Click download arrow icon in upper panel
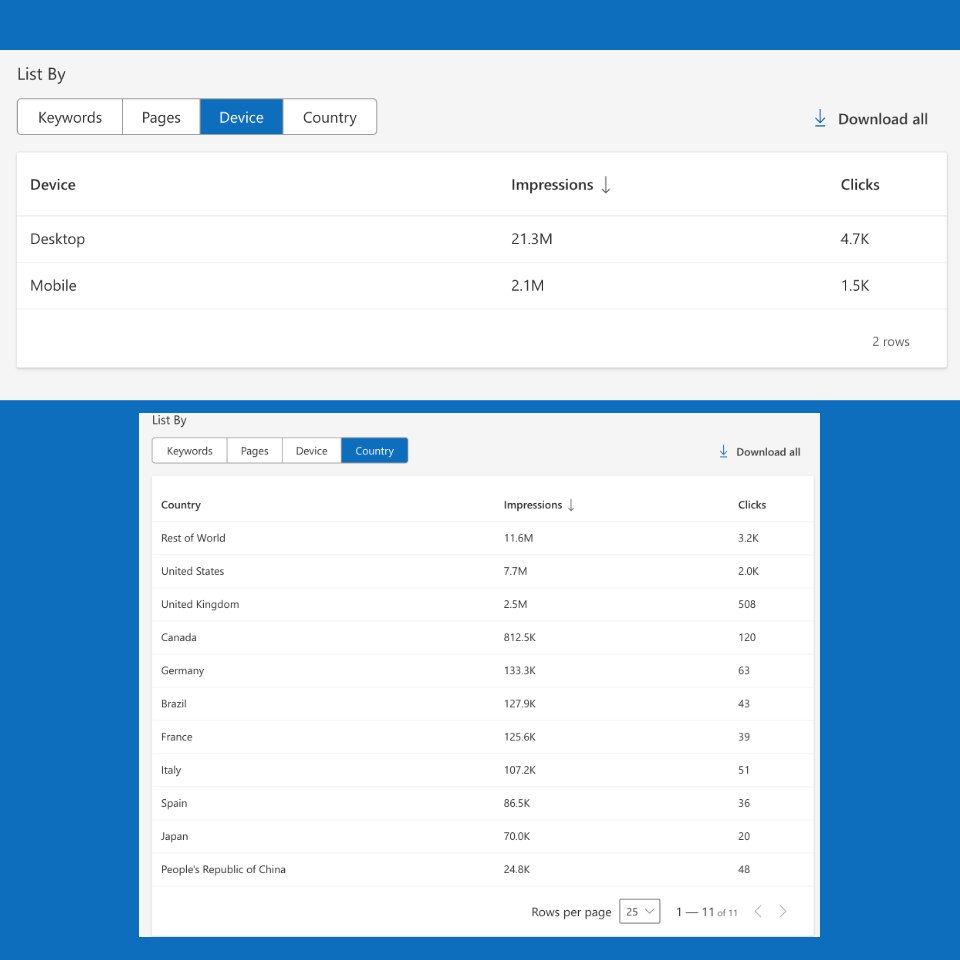 [x=820, y=118]
